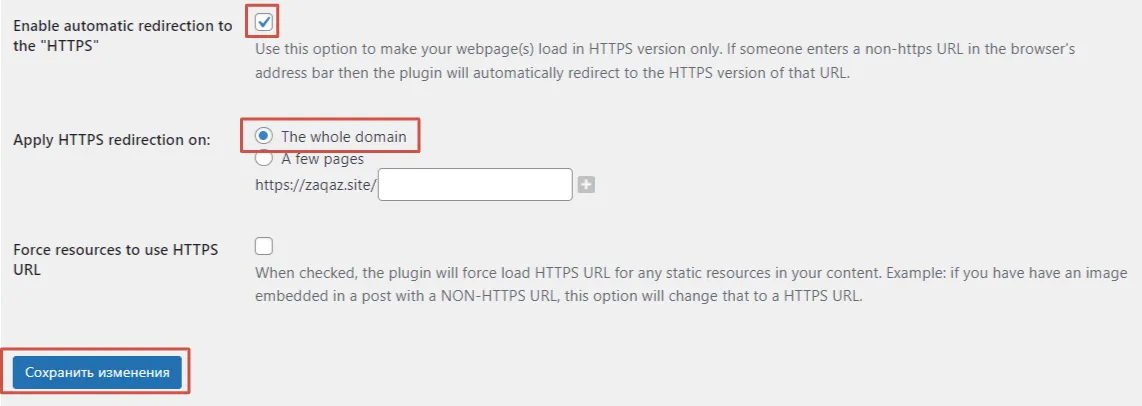1142x406 pixels.
Task: Click the 'A few pages' label text
Action: 323,158
